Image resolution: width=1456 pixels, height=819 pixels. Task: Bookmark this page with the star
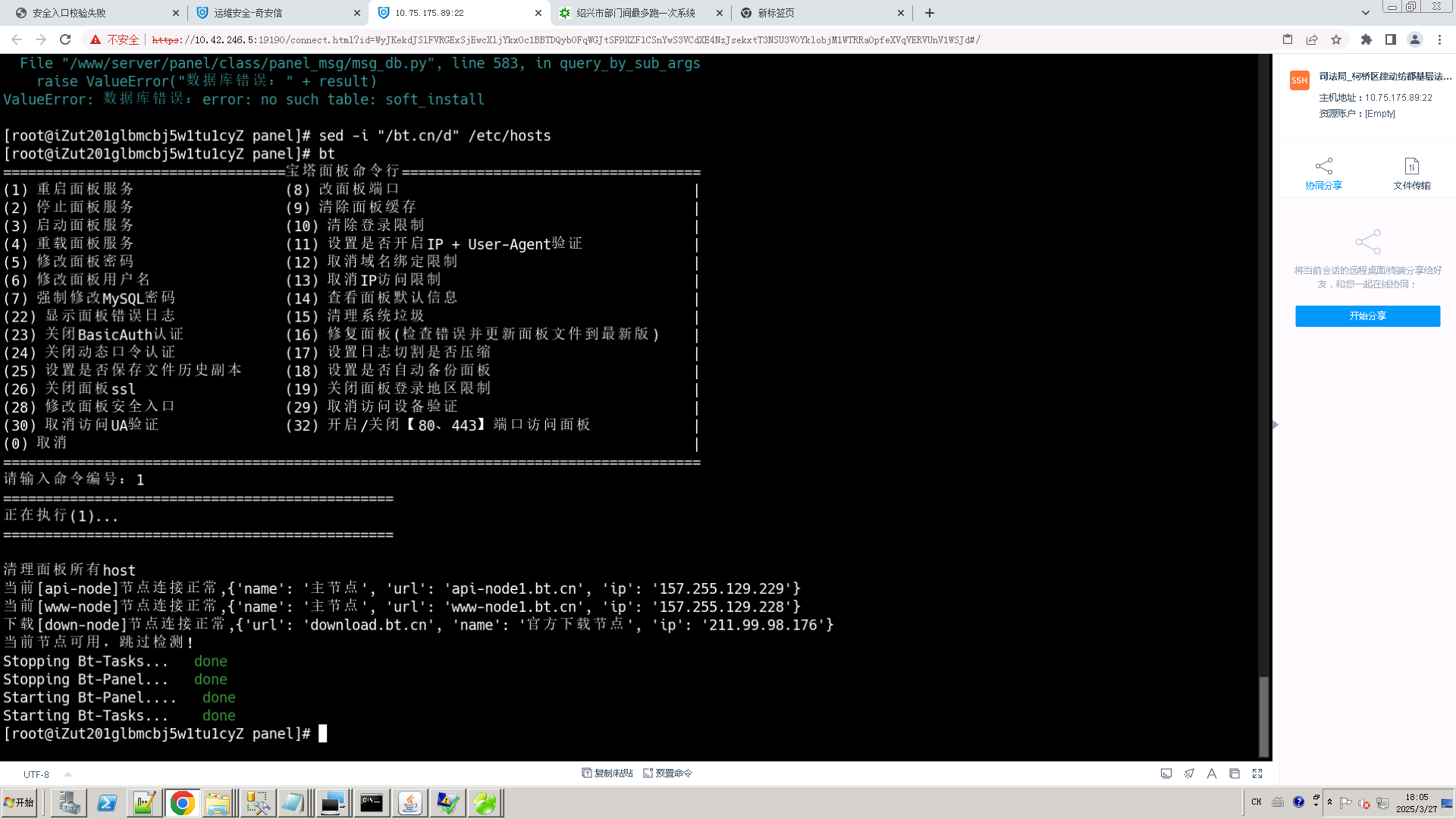click(1336, 39)
